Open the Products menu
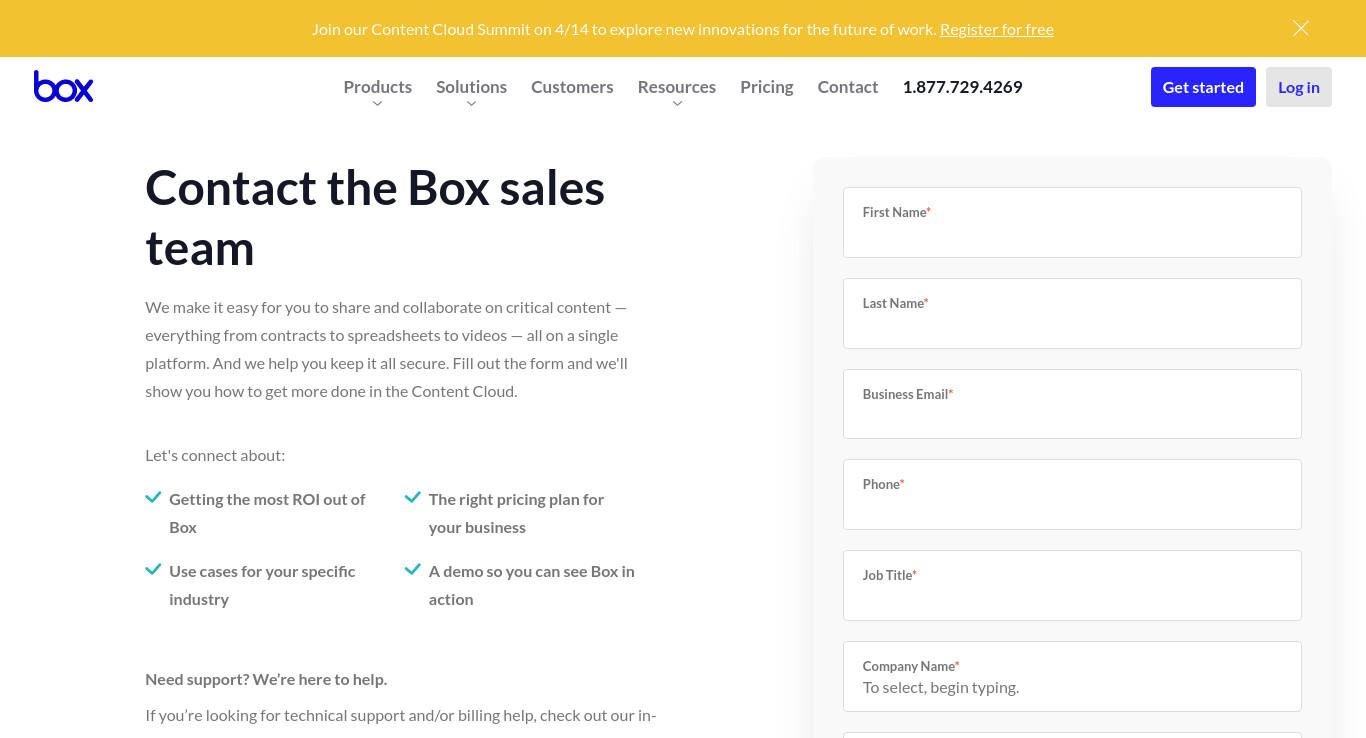The width and height of the screenshot is (1366, 738). coord(377,87)
